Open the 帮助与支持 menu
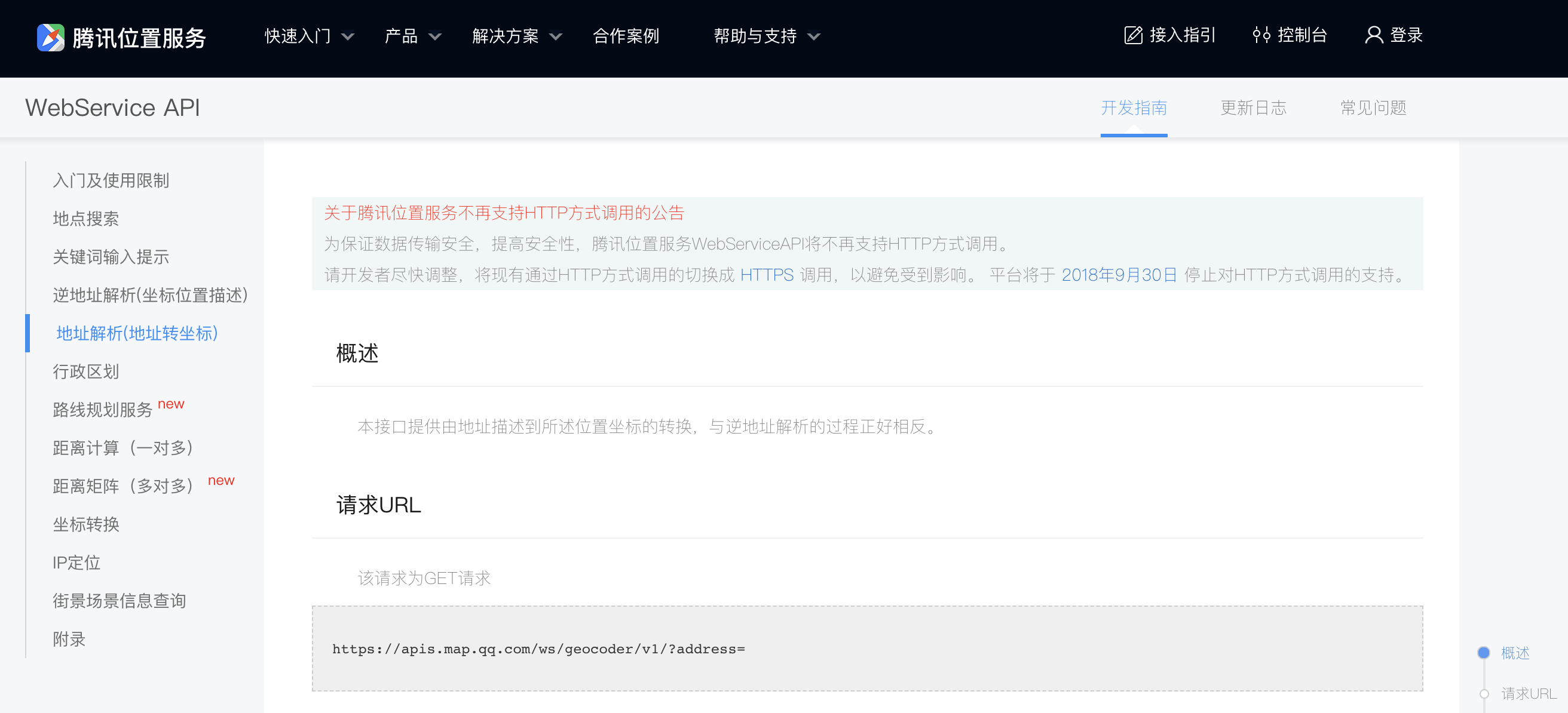This screenshot has height=713, width=1568. 755,36
